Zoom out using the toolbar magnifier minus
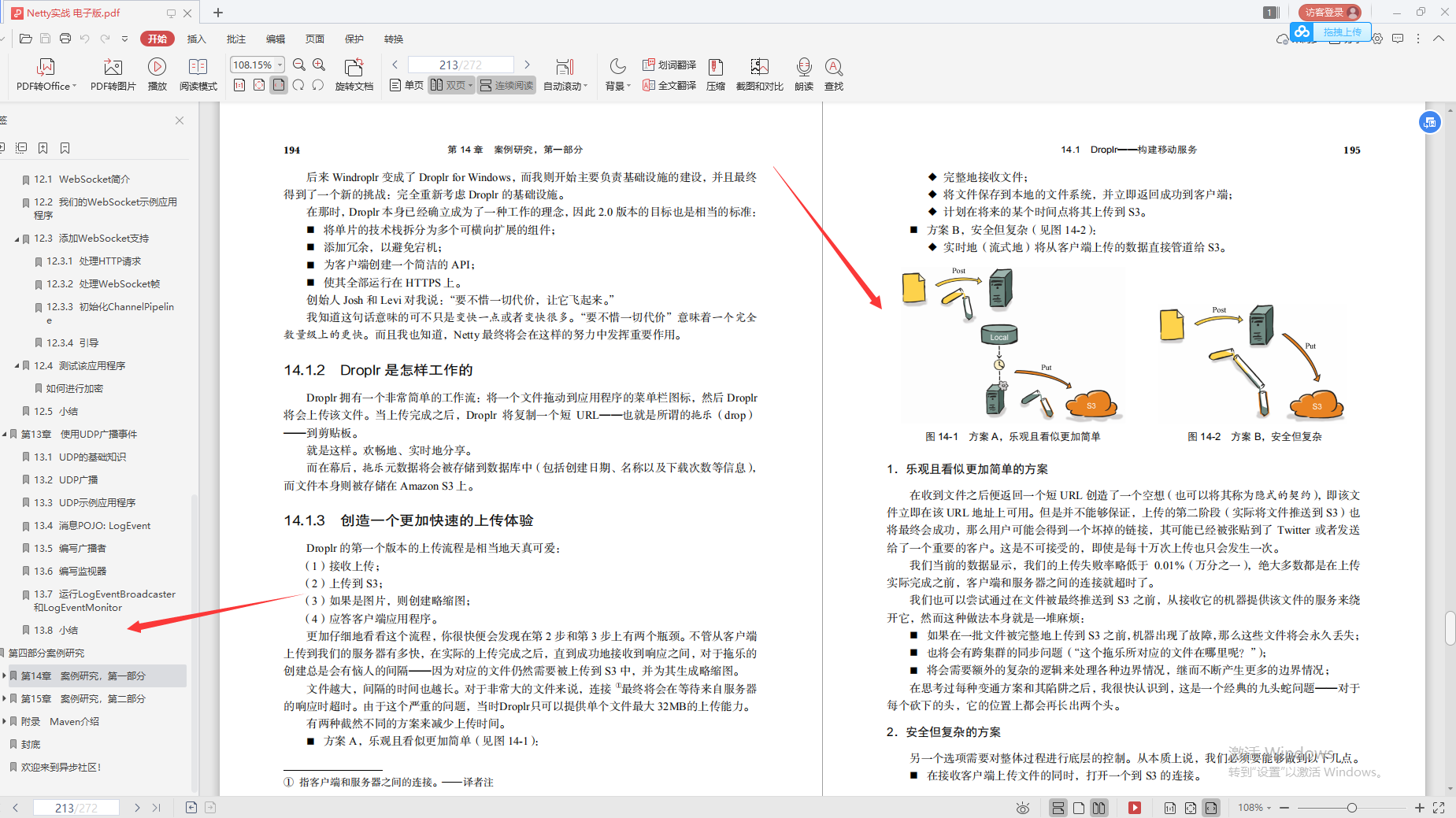This screenshot has width=1456, height=818. (x=299, y=65)
